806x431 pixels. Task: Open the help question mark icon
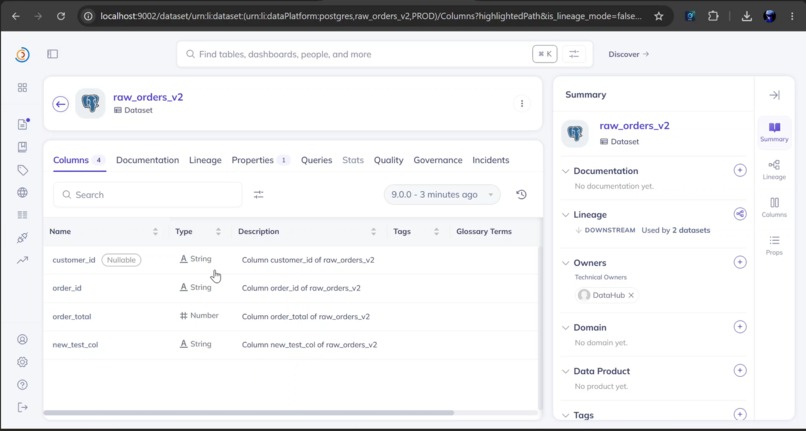[22, 385]
